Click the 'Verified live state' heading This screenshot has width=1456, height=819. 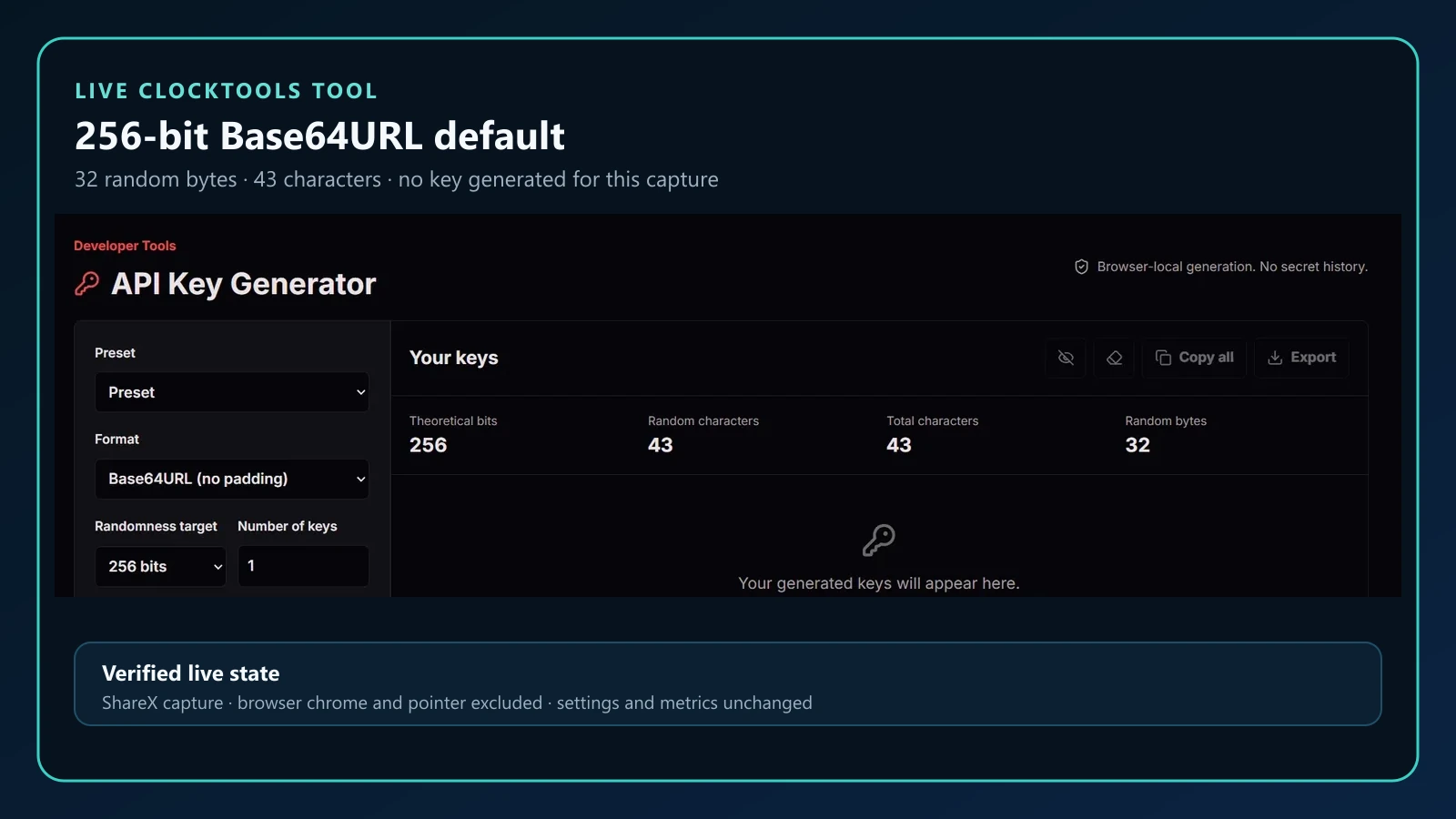pyautogui.click(x=191, y=673)
